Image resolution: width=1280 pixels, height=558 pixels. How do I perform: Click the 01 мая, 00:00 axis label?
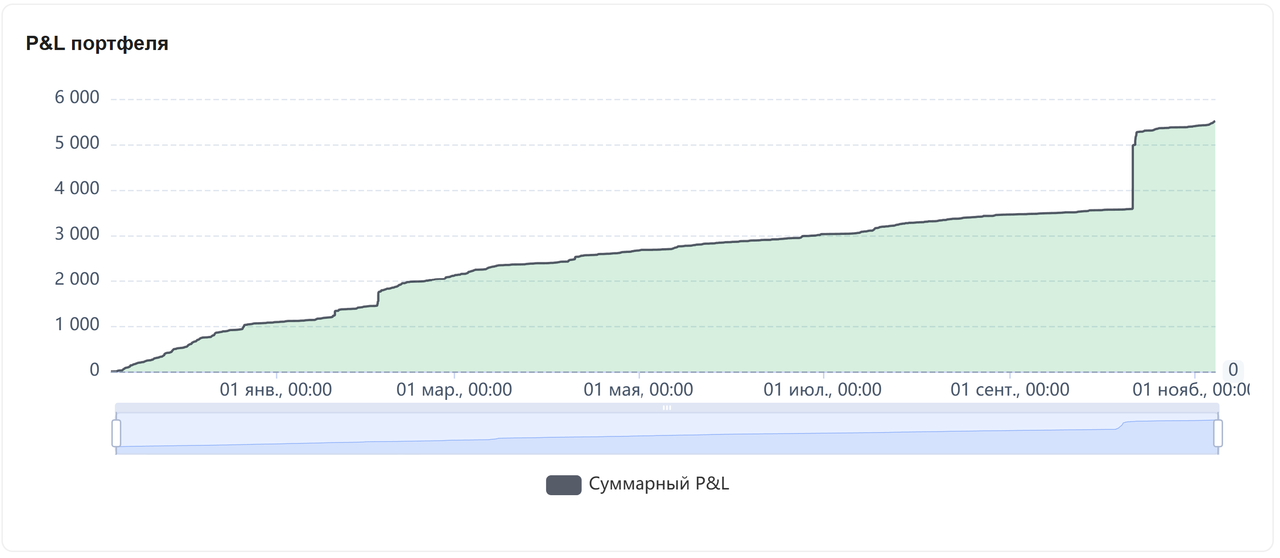tap(638, 390)
